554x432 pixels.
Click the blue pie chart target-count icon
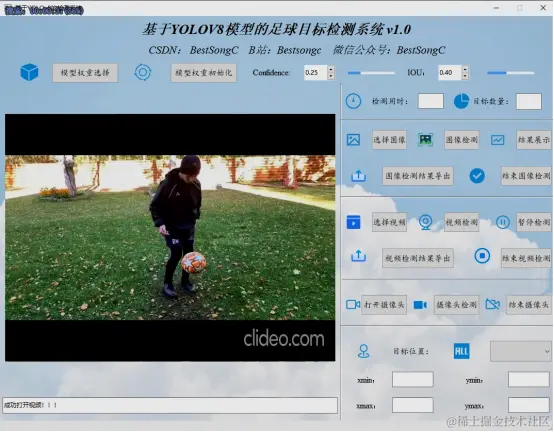tap(461, 101)
